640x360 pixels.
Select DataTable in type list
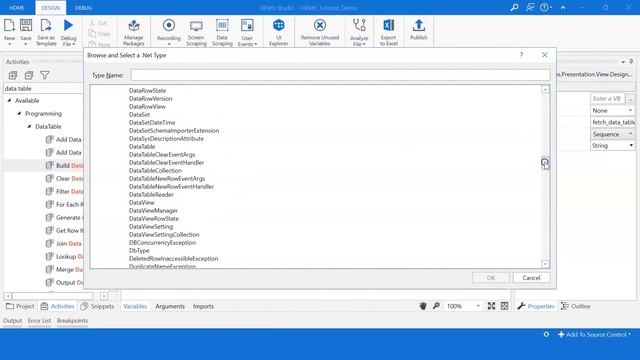coord(142,147)
